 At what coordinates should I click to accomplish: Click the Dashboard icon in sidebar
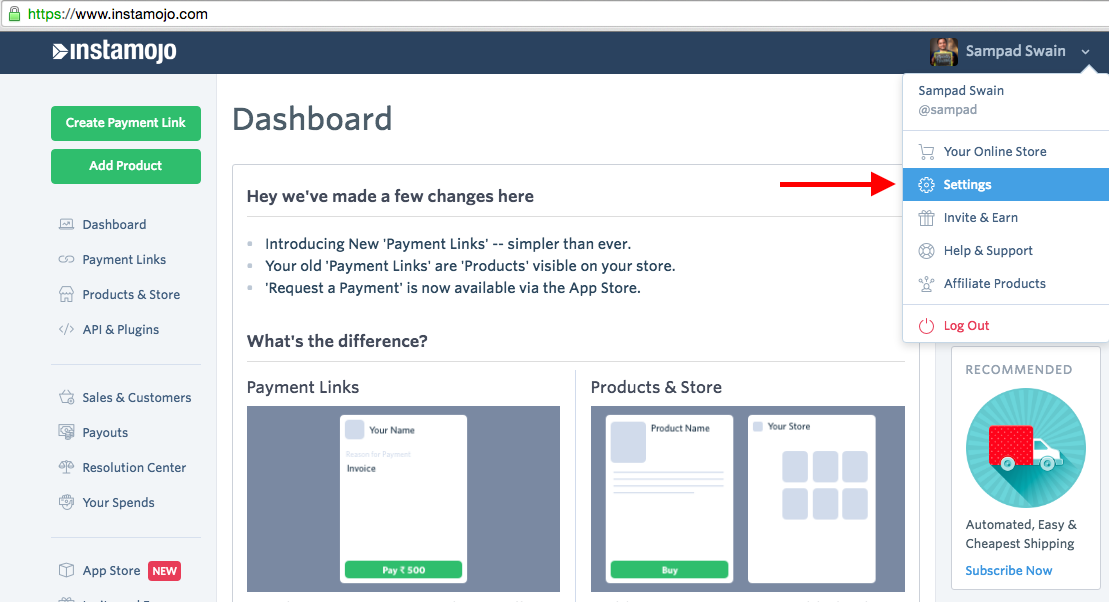[x=66, y=225]
